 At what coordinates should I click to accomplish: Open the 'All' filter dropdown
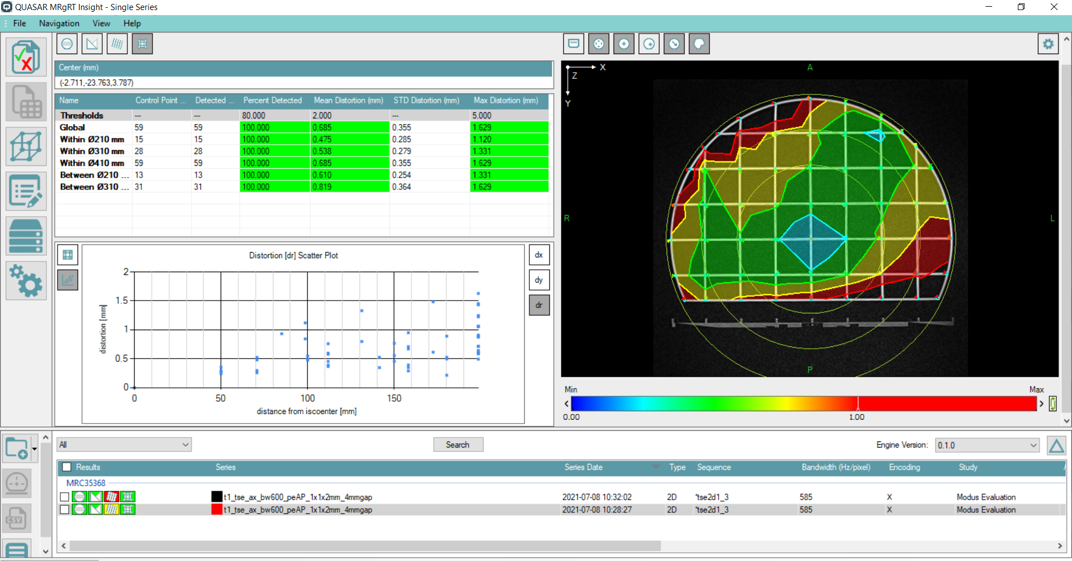(x=124, y=445)
